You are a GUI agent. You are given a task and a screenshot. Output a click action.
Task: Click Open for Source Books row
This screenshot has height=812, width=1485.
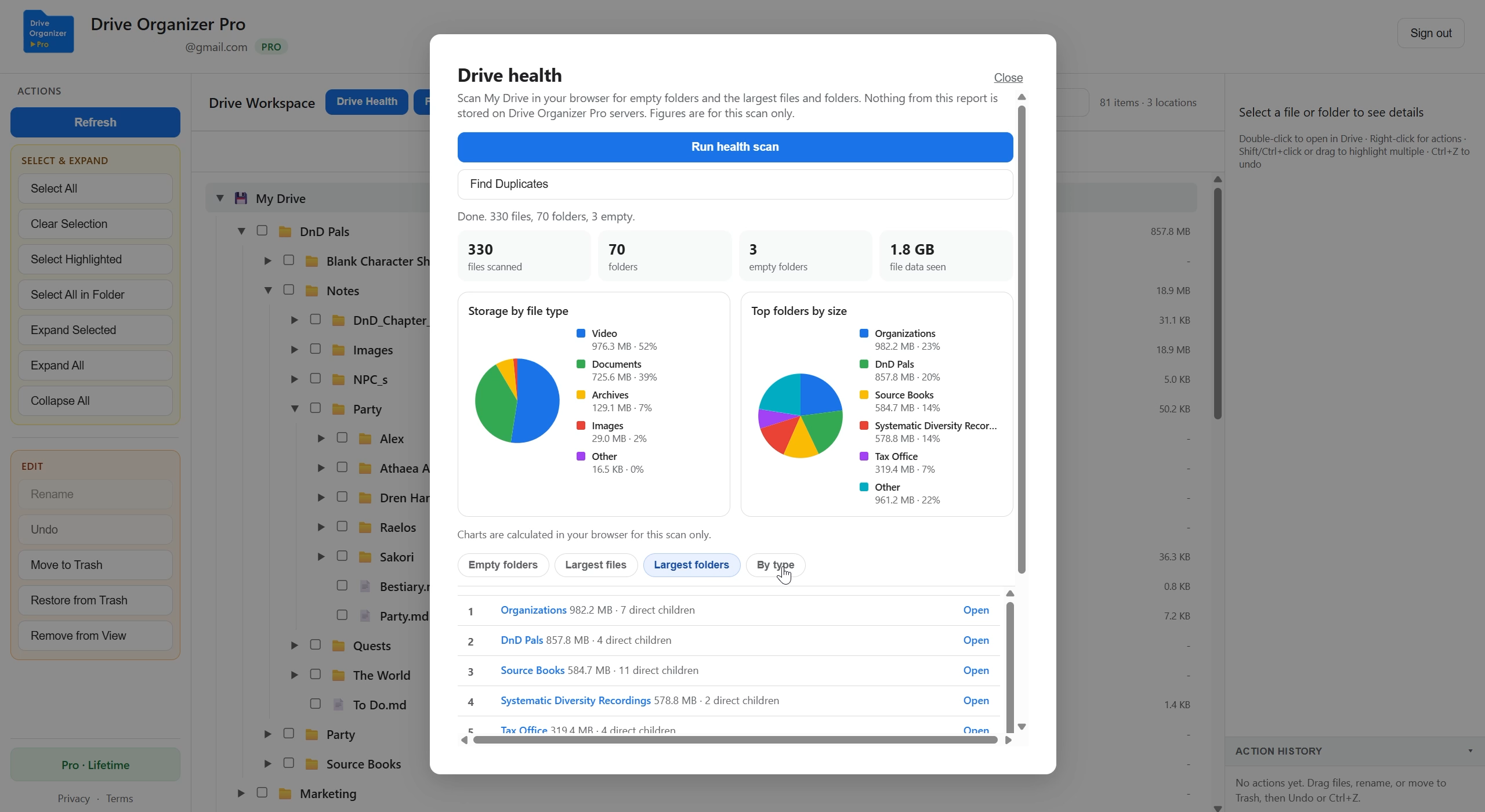(976, 670)
